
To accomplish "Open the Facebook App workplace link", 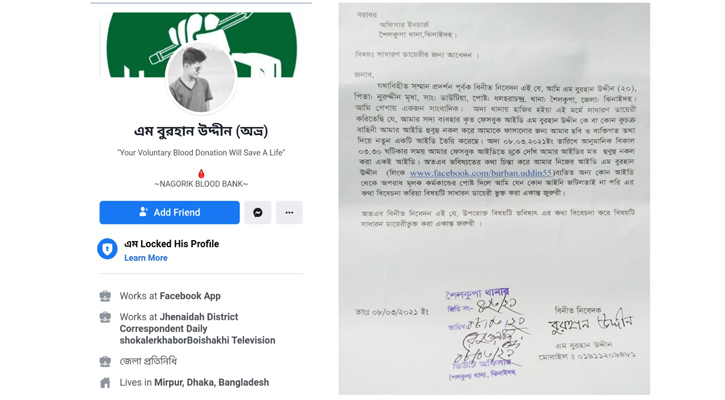I will 190,296.
